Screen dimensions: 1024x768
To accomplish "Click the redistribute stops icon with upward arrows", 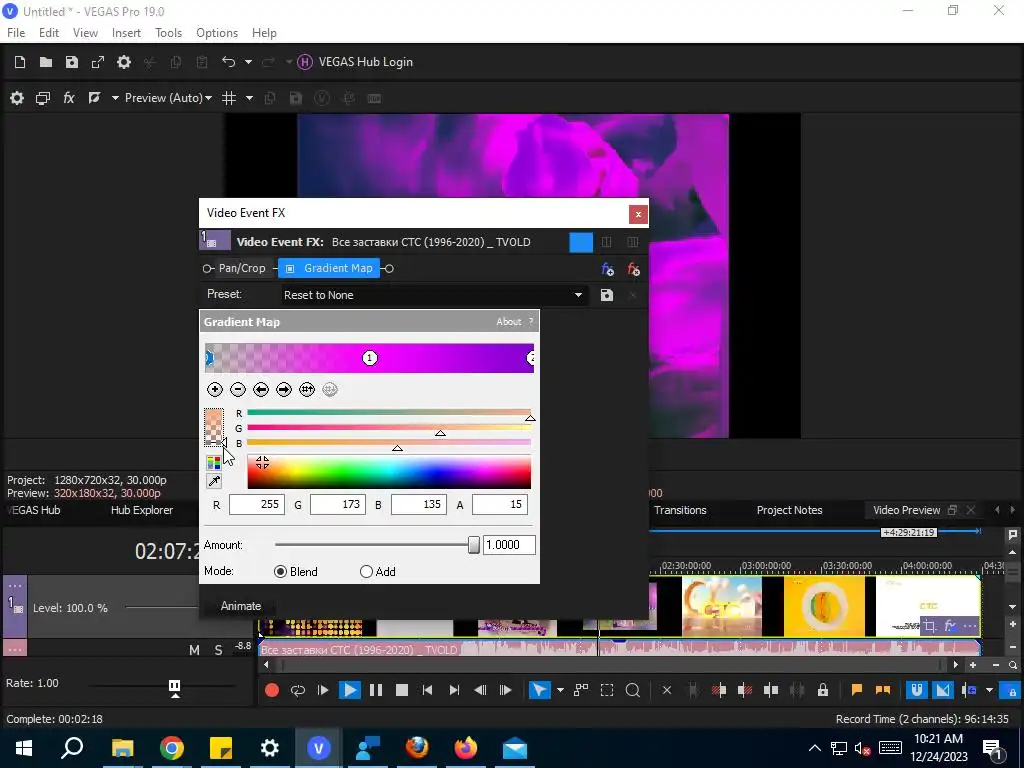I will click(307, 390).
